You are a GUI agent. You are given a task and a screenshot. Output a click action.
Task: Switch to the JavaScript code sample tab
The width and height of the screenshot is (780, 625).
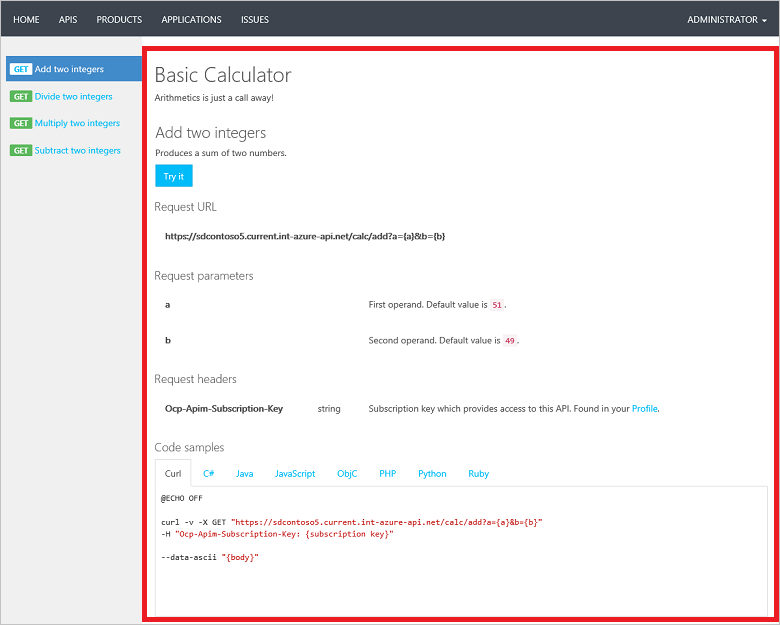point(295,474)
